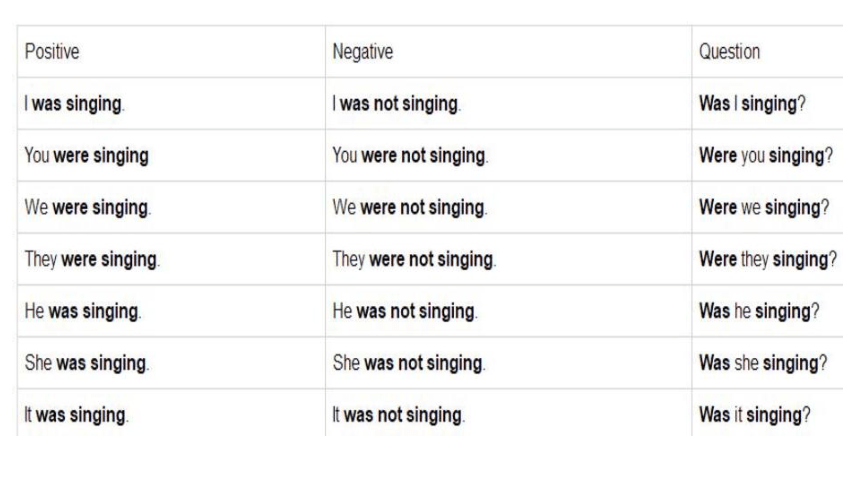Click the 'Were we singing?' question
860x484 pixels.
pos(764,207)
